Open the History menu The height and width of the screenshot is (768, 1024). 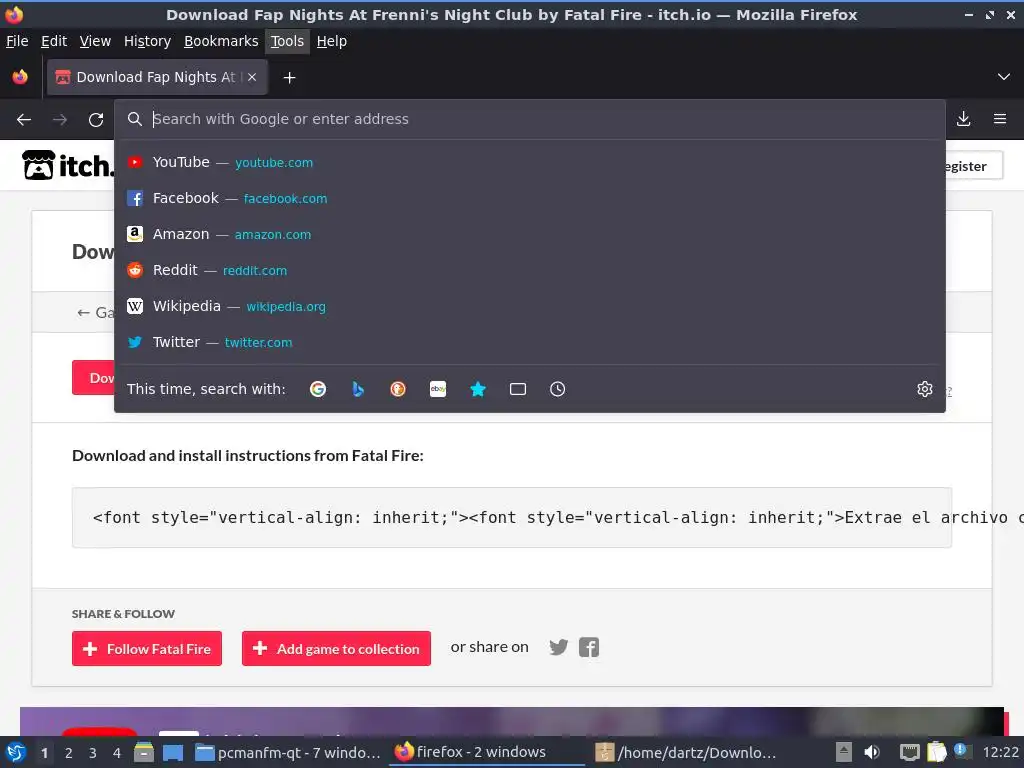coord(148,41)
